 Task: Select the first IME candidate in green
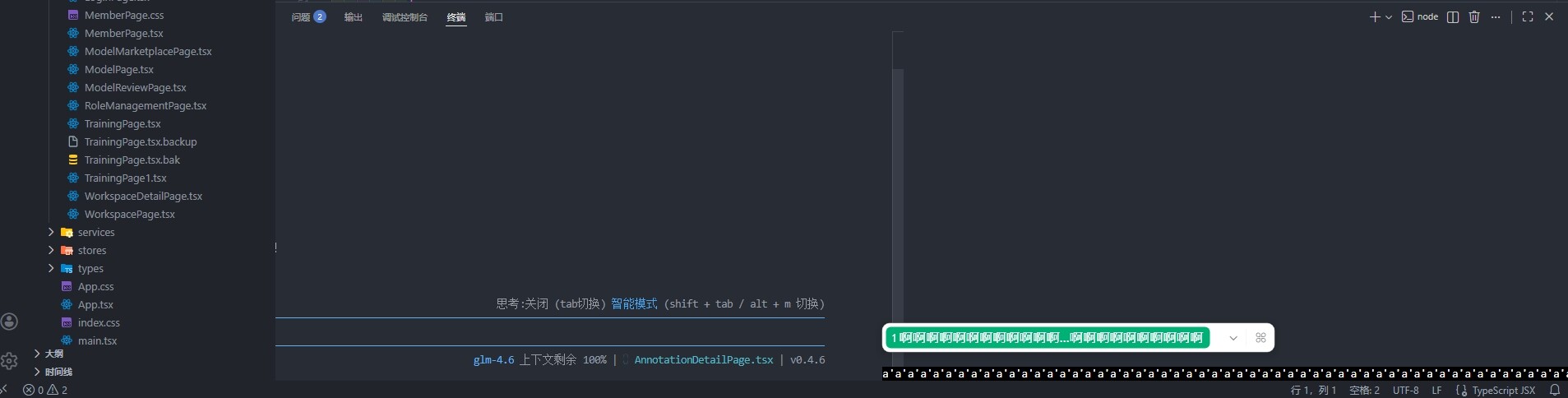tap(1047, 338)
